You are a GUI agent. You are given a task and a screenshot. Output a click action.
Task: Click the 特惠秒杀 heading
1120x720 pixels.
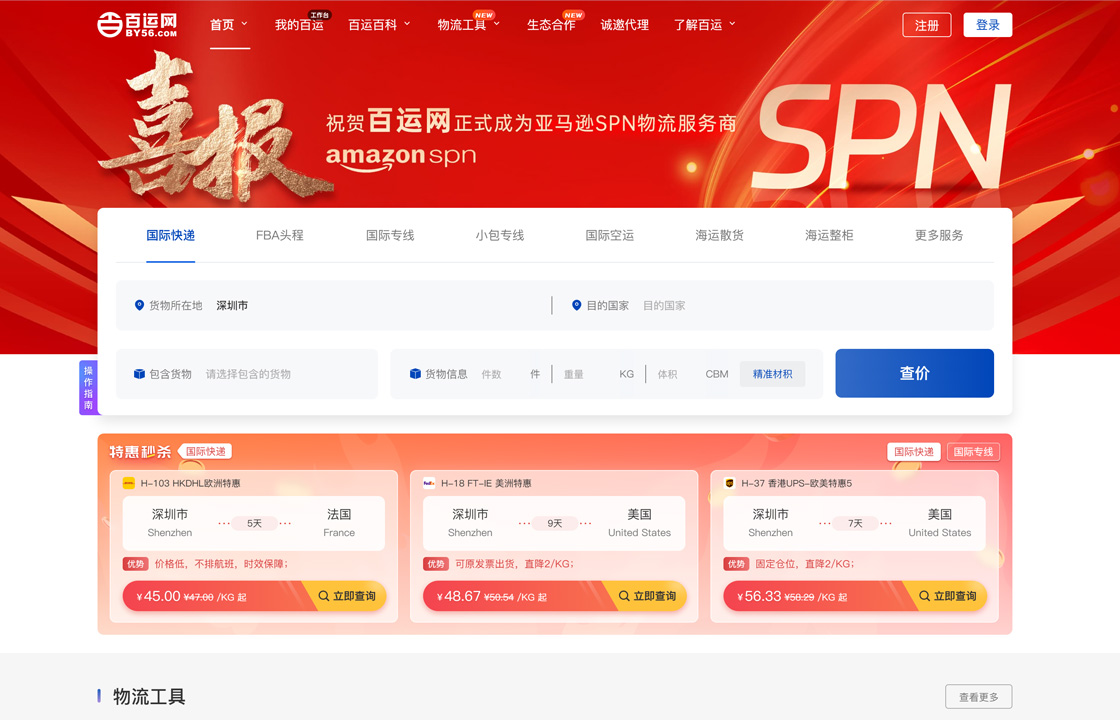pos(140,451)
